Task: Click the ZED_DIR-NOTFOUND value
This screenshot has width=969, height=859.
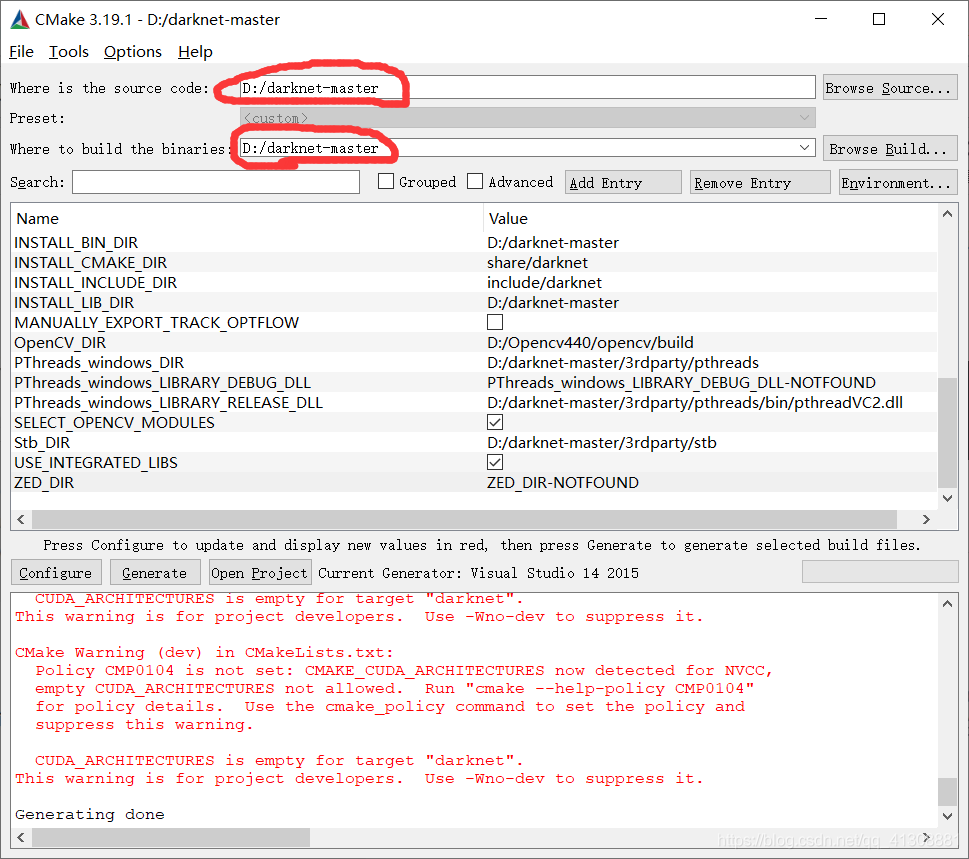Action: 562,483
